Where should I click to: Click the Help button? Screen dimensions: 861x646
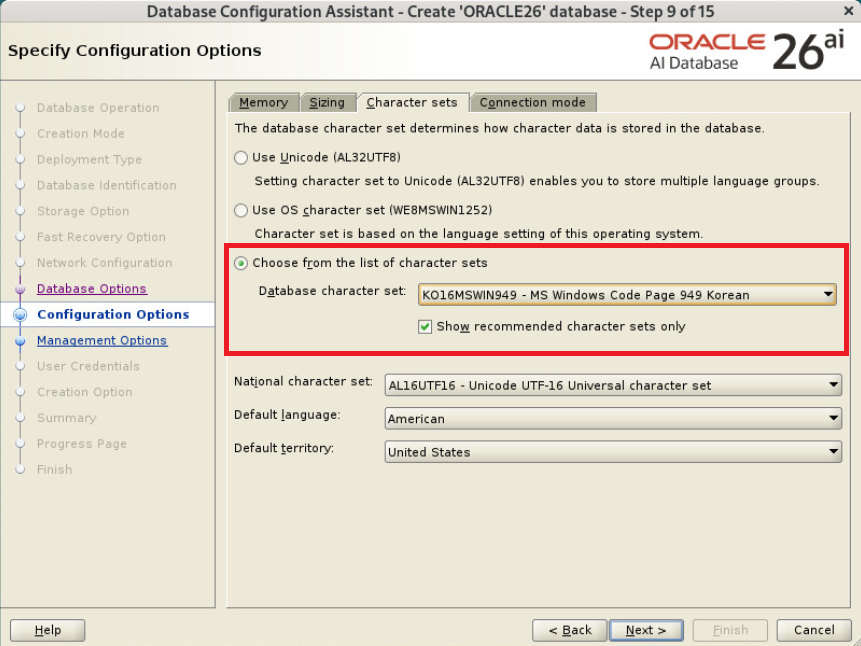[48, 630]
